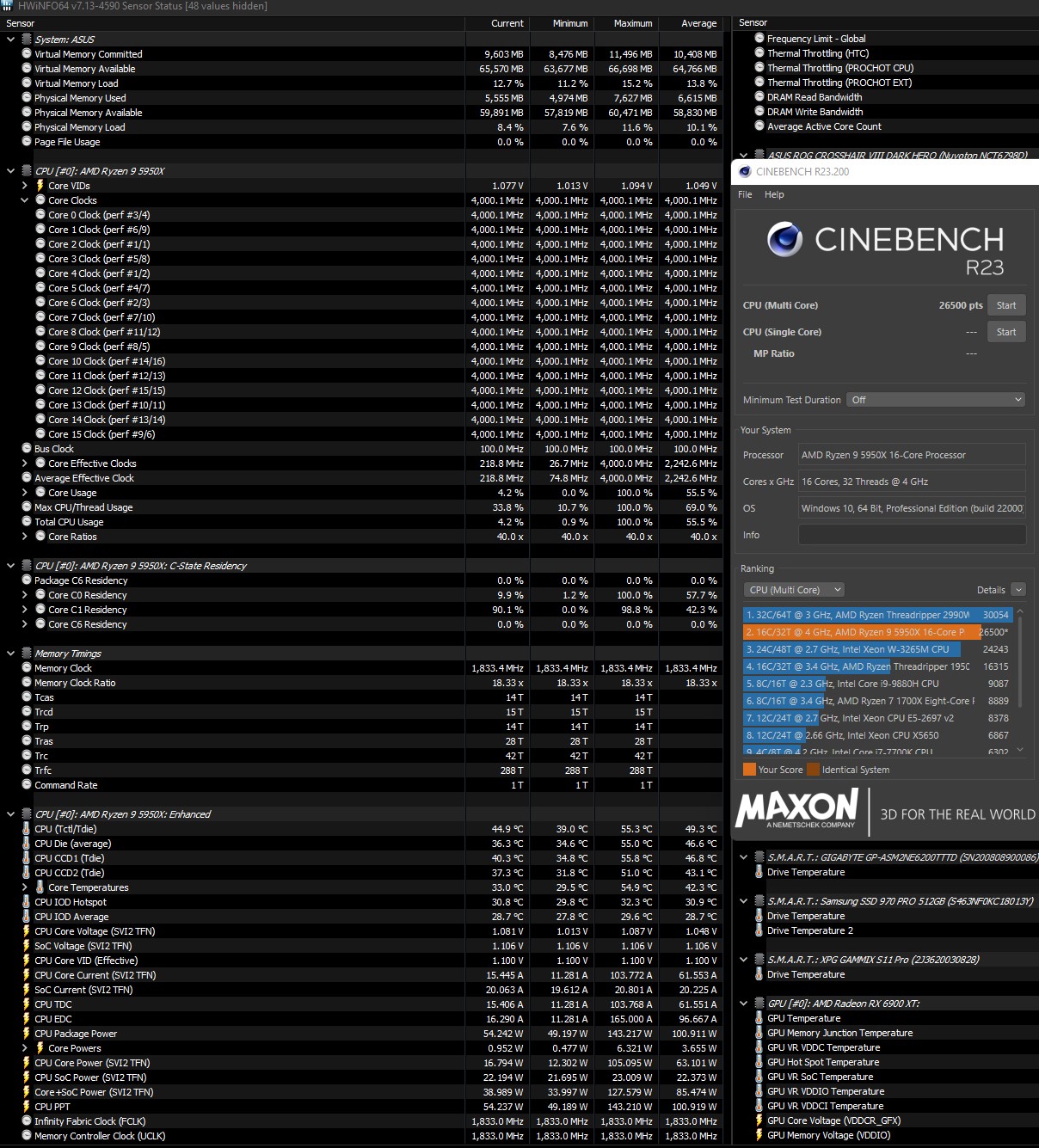The image size is (1039, 1148).
Task: Click the Maximum column header
Action: (626, 23)
